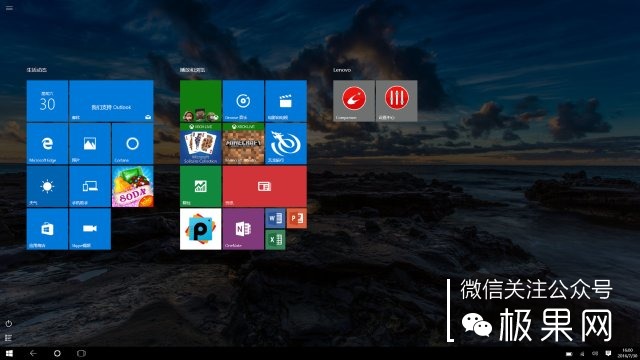
Task: Open the blue dragon logo tile
Action: (286, 144)
